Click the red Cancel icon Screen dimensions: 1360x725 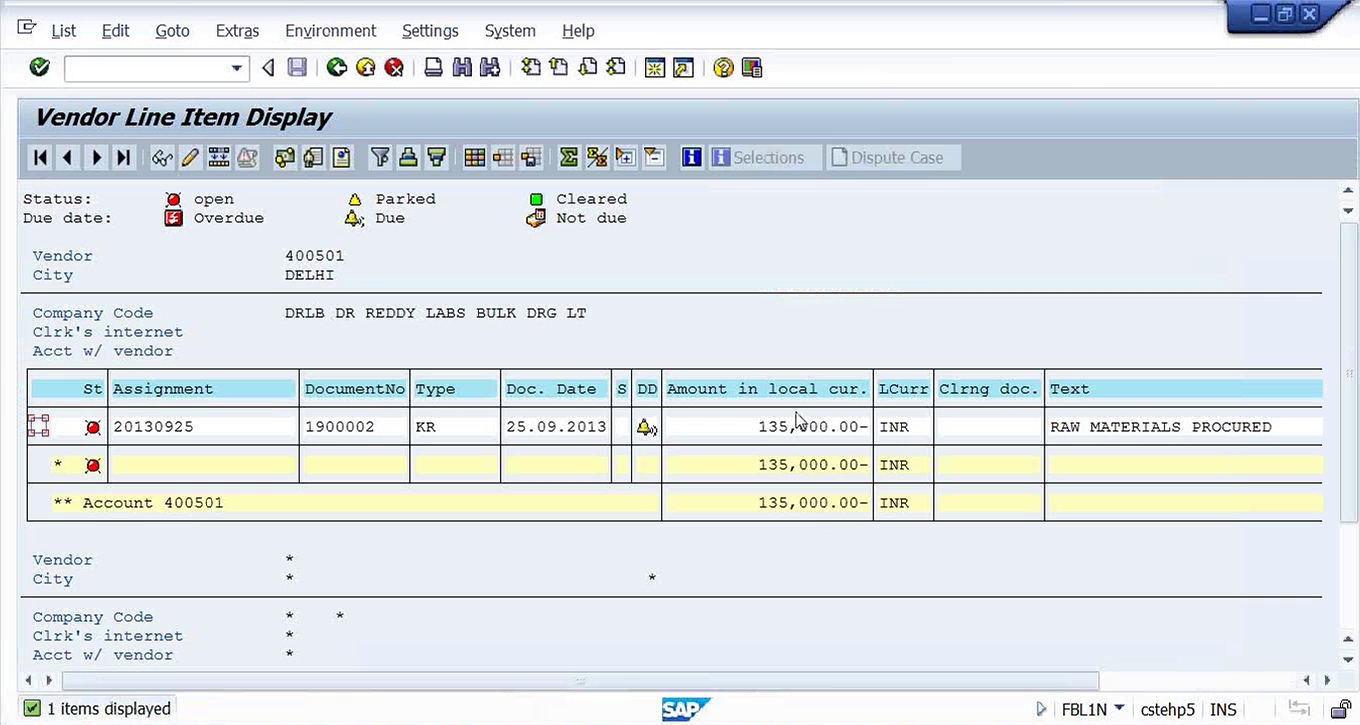point(395,68)
